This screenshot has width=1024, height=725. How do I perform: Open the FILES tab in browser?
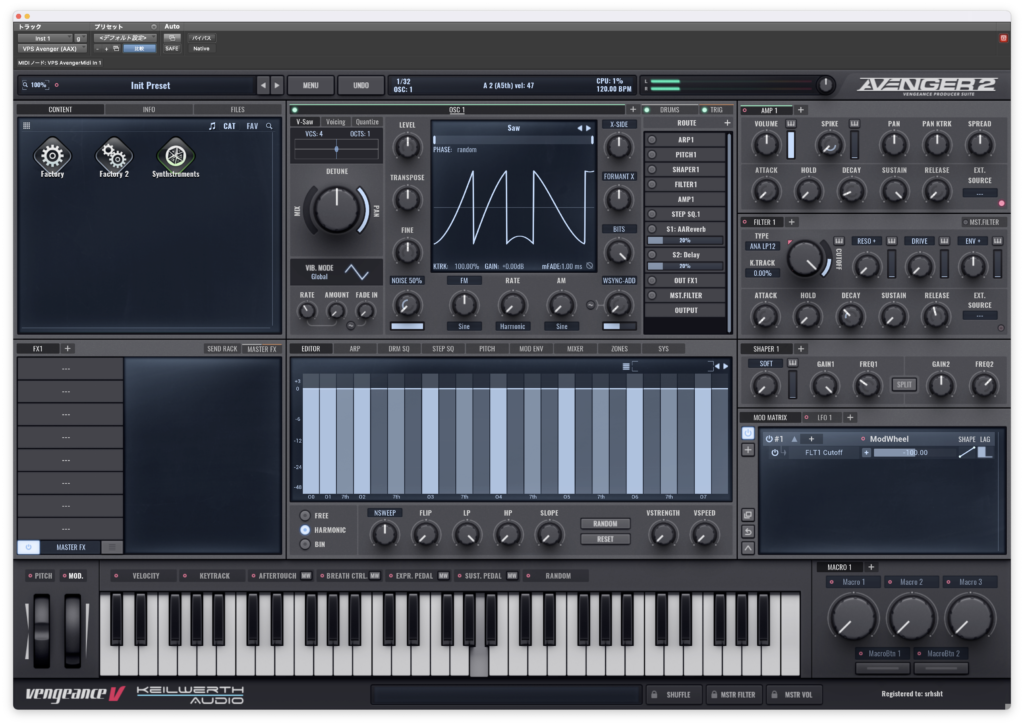237,109
